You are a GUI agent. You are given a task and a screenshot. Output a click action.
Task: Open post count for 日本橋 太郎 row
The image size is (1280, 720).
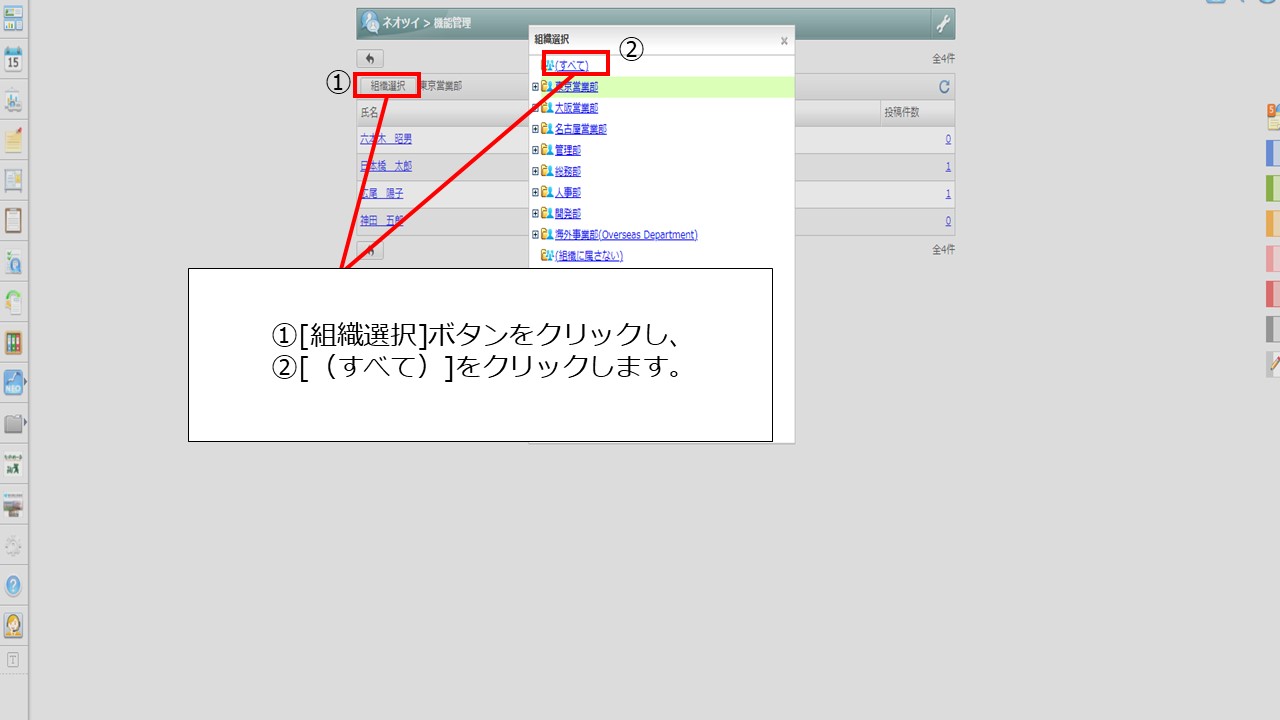pos(948,166)
